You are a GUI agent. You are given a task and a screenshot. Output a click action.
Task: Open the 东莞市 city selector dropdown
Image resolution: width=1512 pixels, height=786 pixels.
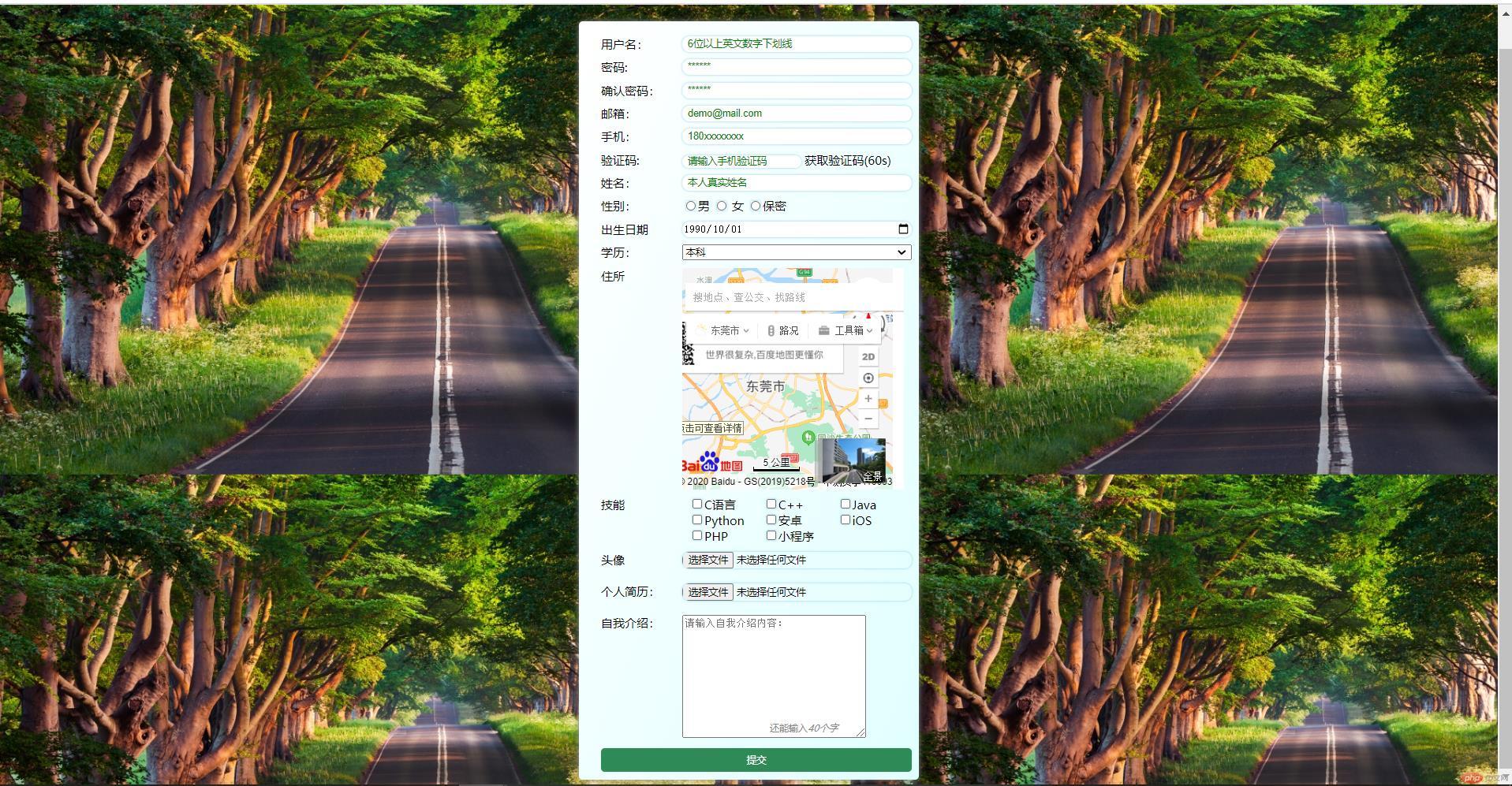coord(723,330)
